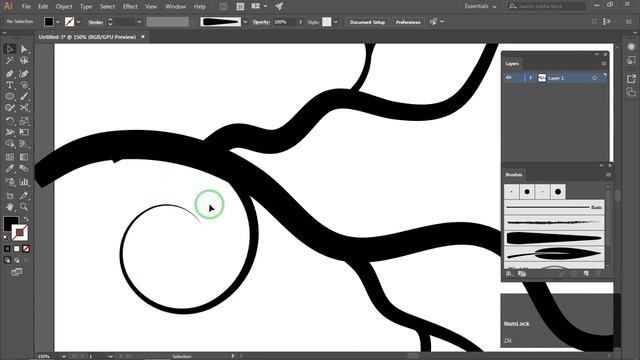This screenshot has width=640, height=360.
Task: Toggle Layer 1 visibility eye
Action: coord(509,78)
